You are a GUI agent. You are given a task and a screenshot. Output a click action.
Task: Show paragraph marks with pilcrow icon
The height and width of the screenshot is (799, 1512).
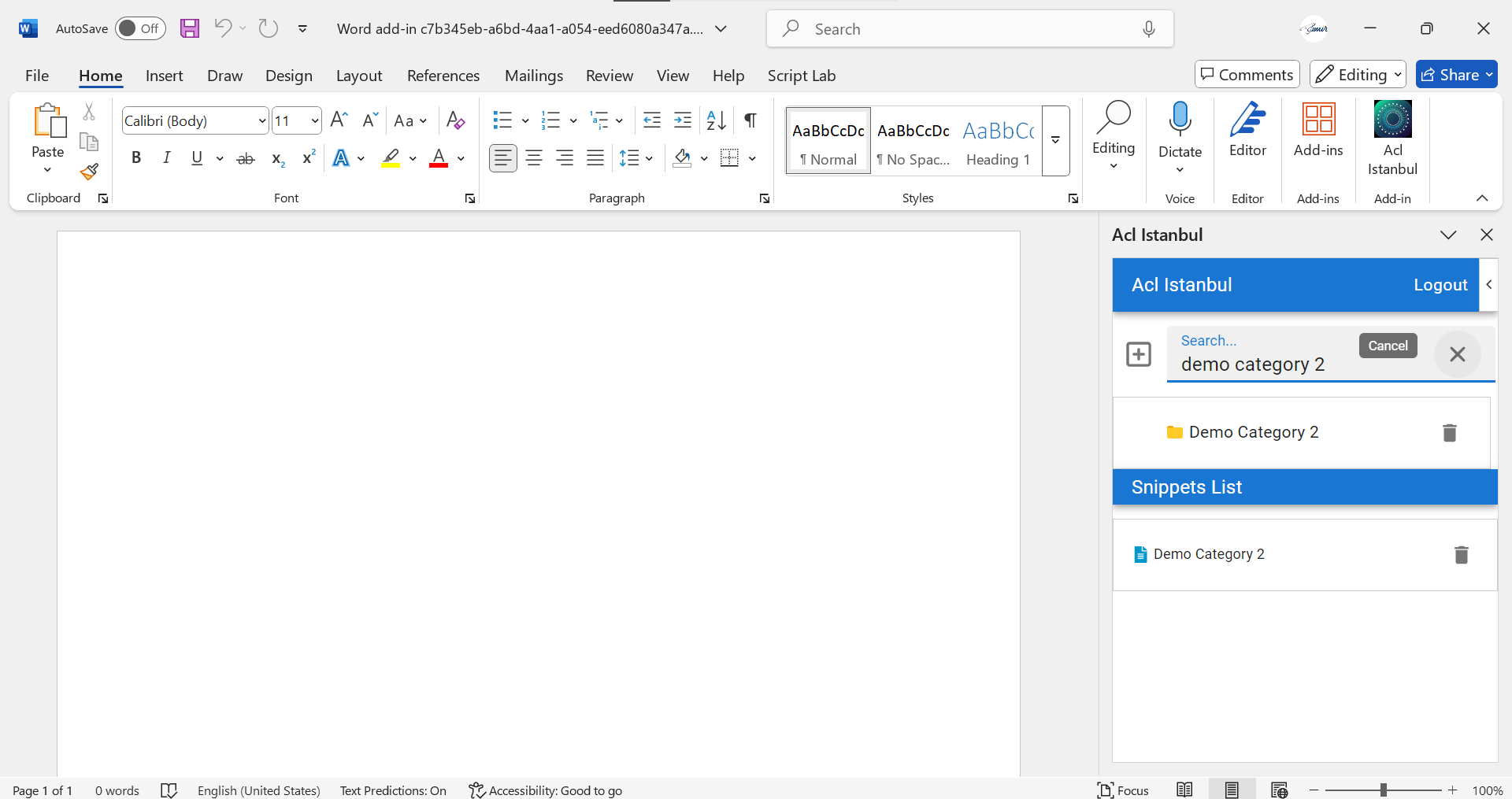pyautogui.click(x=750, y=120)
